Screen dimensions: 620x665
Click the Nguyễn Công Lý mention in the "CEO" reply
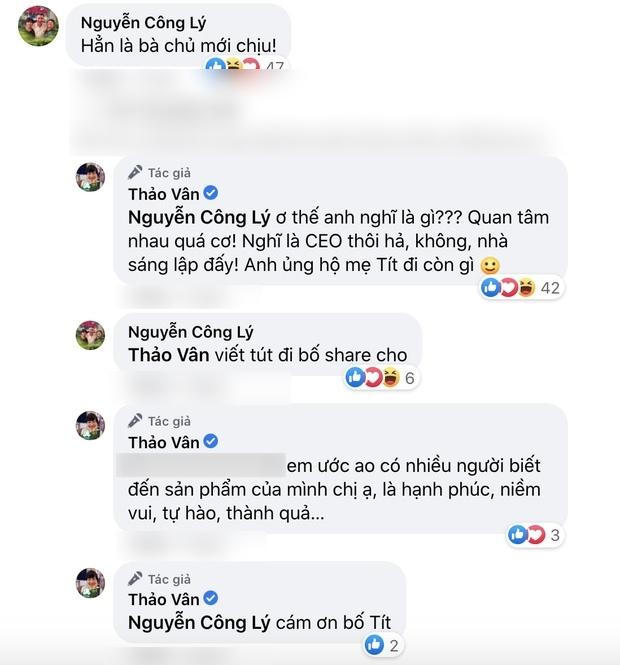(x=202, y=217)
